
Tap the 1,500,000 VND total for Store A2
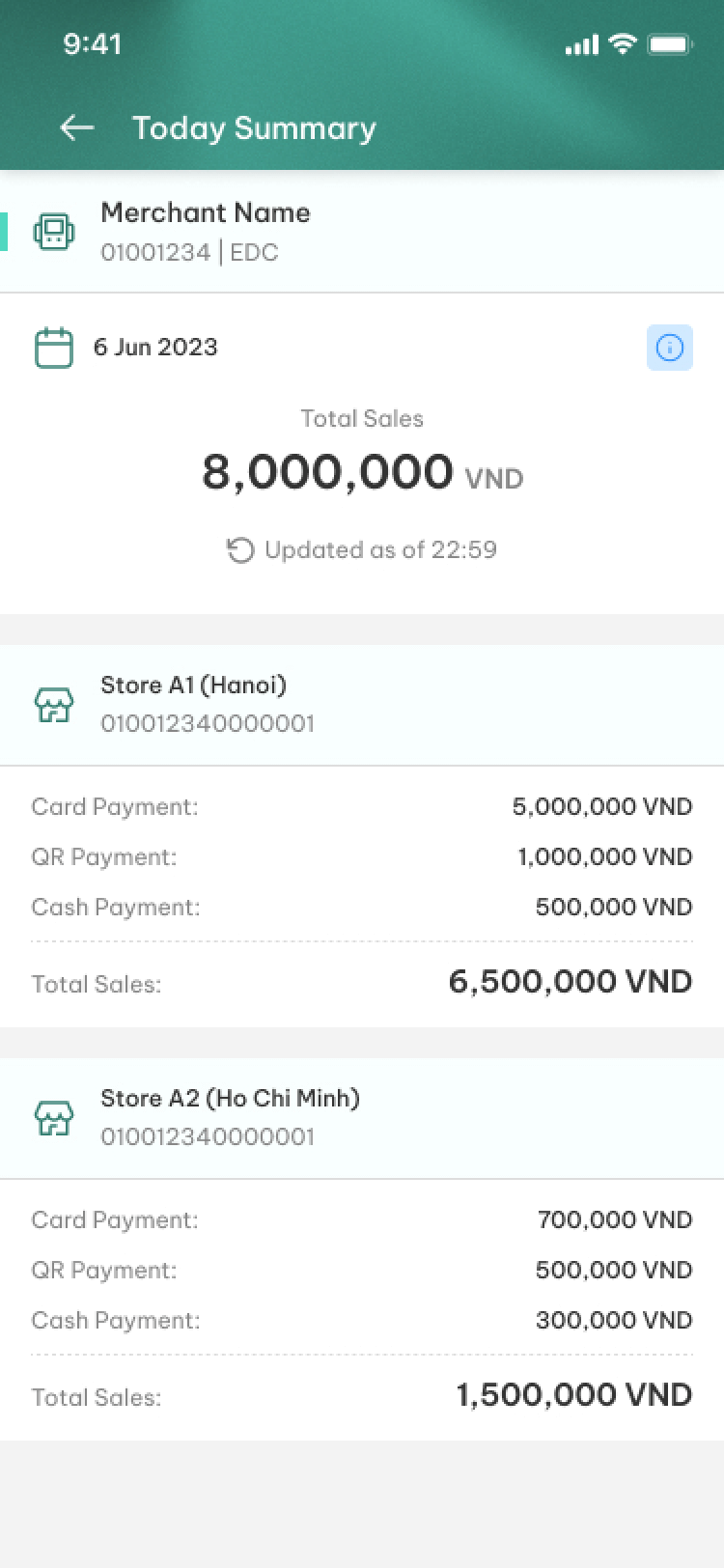(574, 1395)
